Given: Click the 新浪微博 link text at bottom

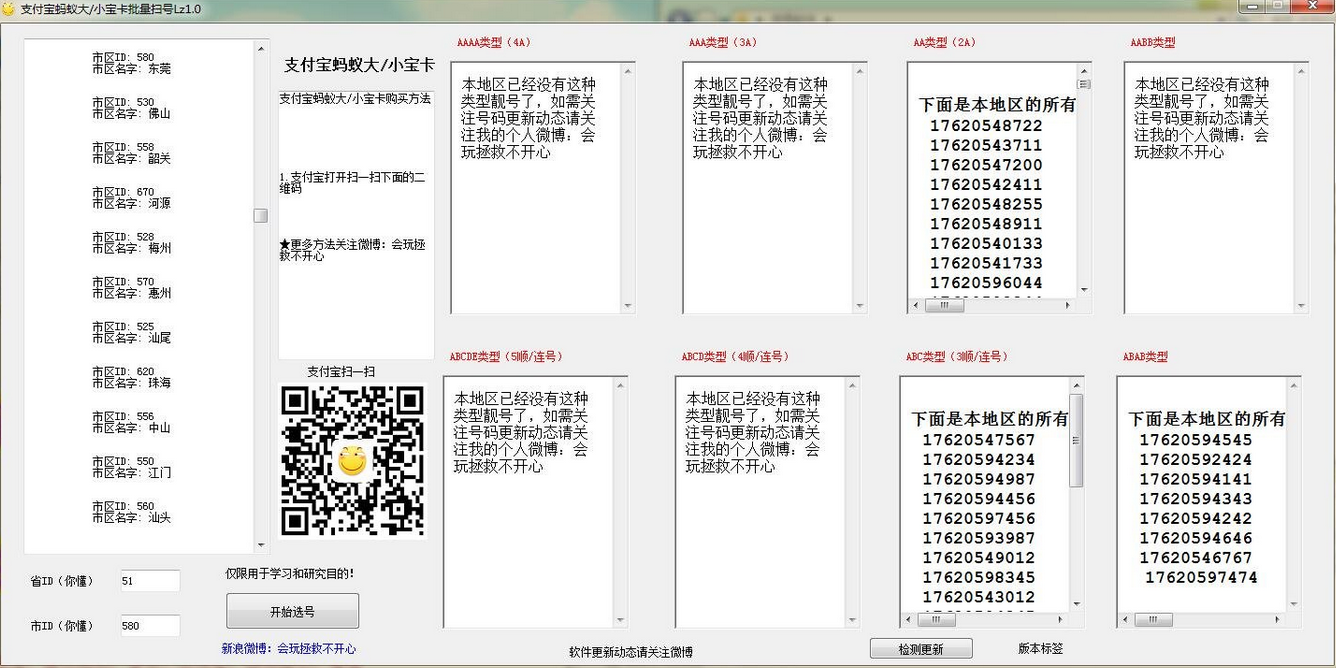Looking at the screenshot, I should click(x=288, y=649).
